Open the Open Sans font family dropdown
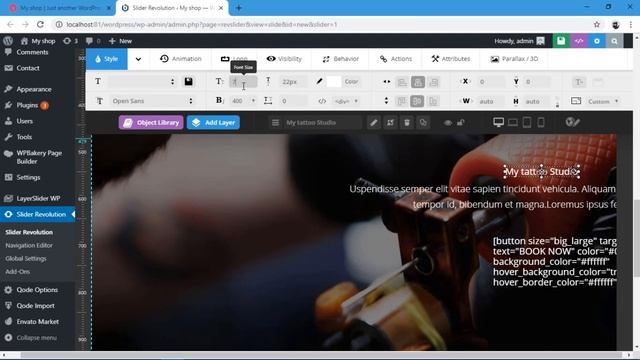This screenshot has height=360, width=640. tap(151, 101)
